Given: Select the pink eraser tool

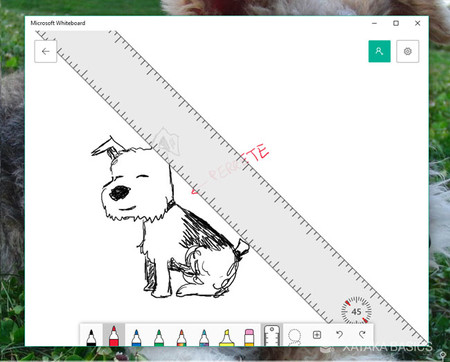Looking at the screenshot, I should tap(249, 336).
